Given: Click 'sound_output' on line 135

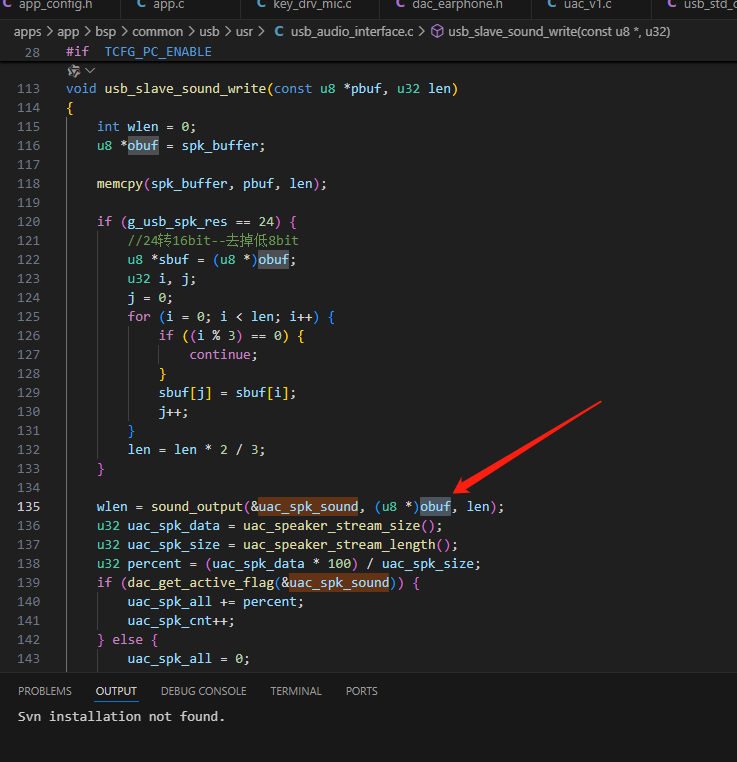Looking at the screenshot, I should (x=196, y=507).
